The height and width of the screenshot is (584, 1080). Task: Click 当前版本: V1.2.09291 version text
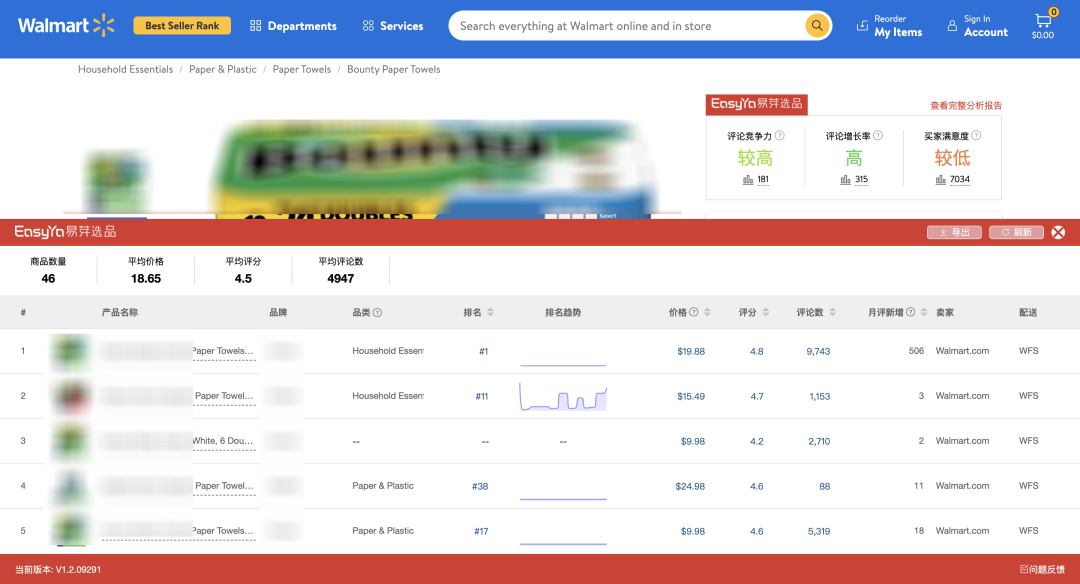tap(58, 570)
